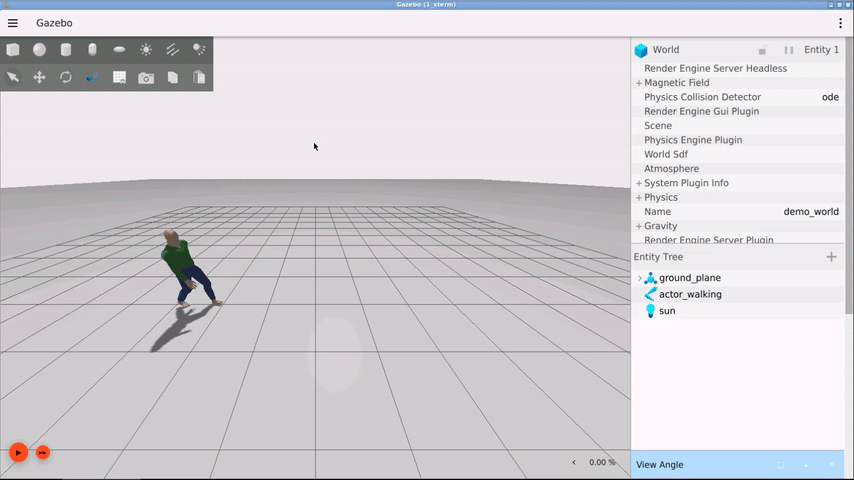Insert a box shape
854x480 pixels.
click(13, 50)
